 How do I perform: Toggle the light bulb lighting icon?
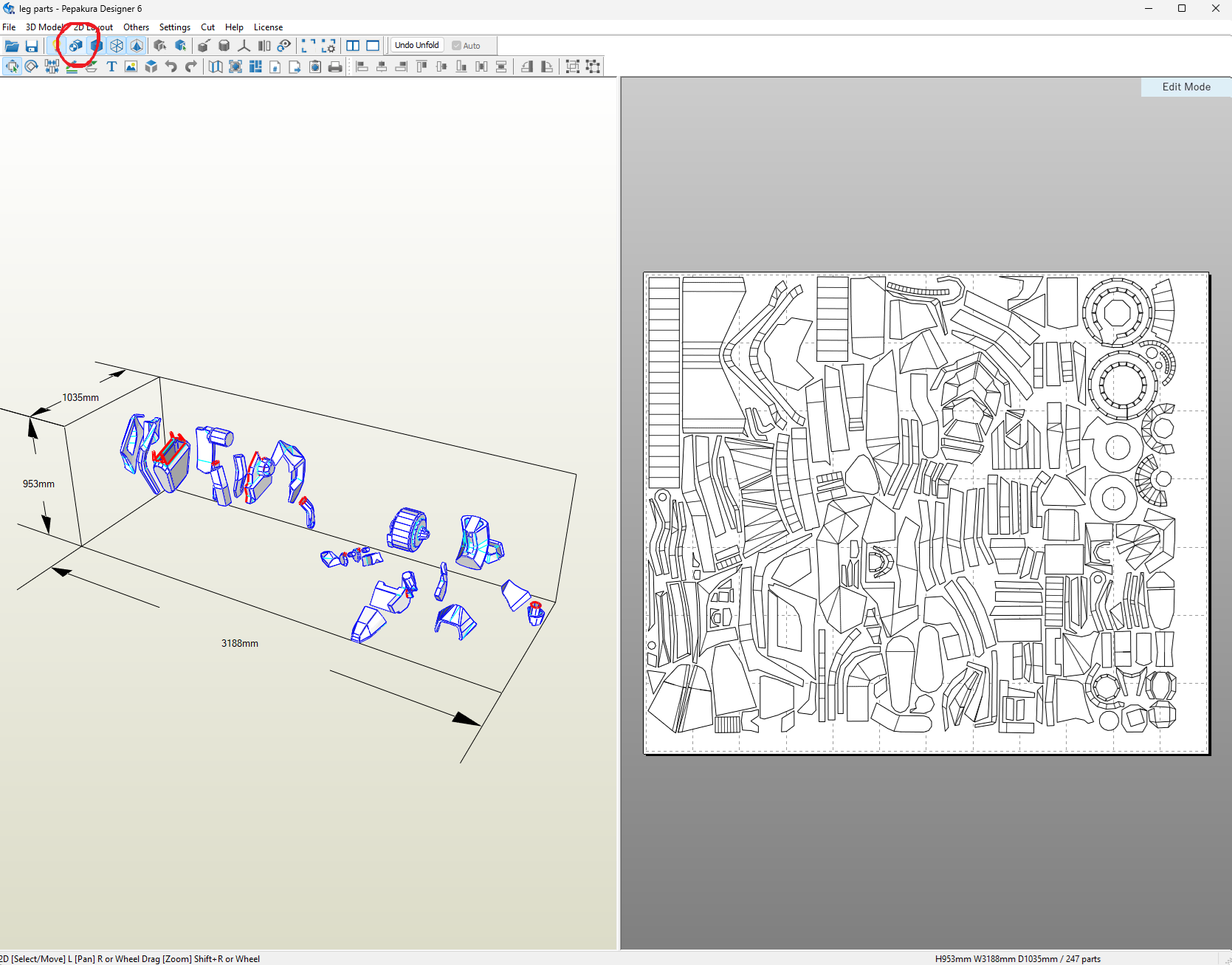point(55,46)
